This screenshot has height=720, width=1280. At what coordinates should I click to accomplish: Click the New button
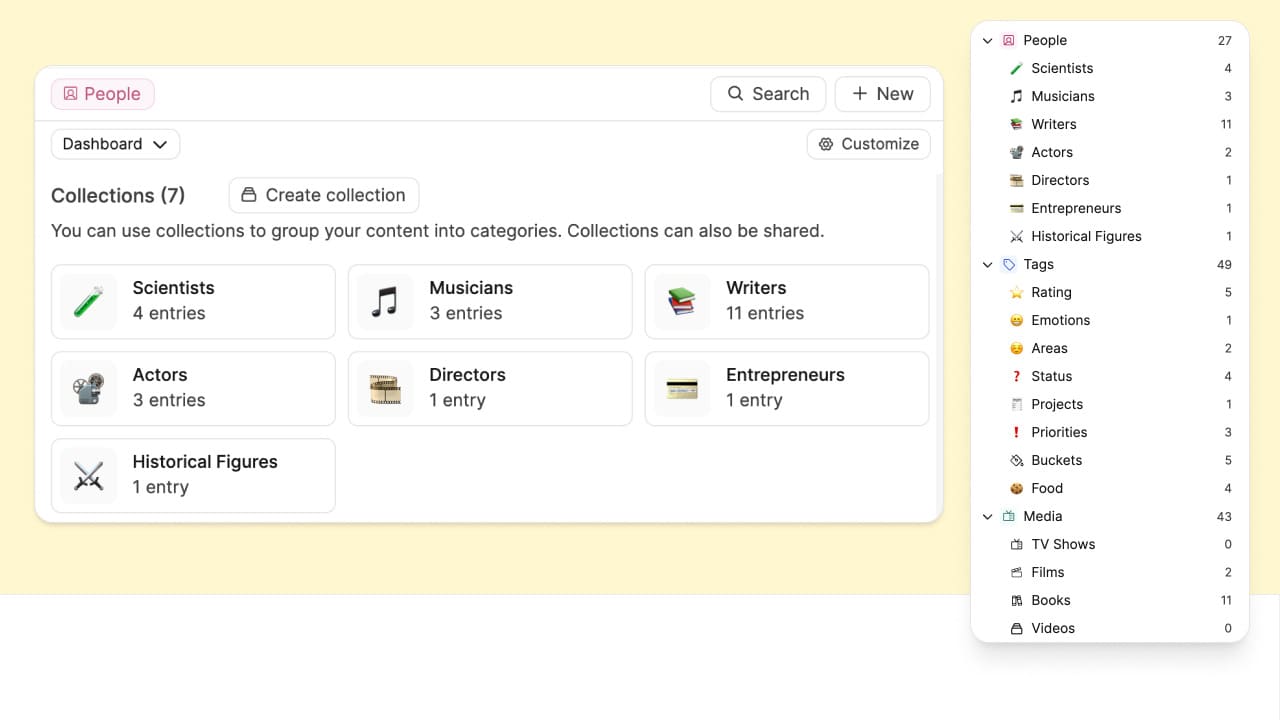[x=882, y=94]
